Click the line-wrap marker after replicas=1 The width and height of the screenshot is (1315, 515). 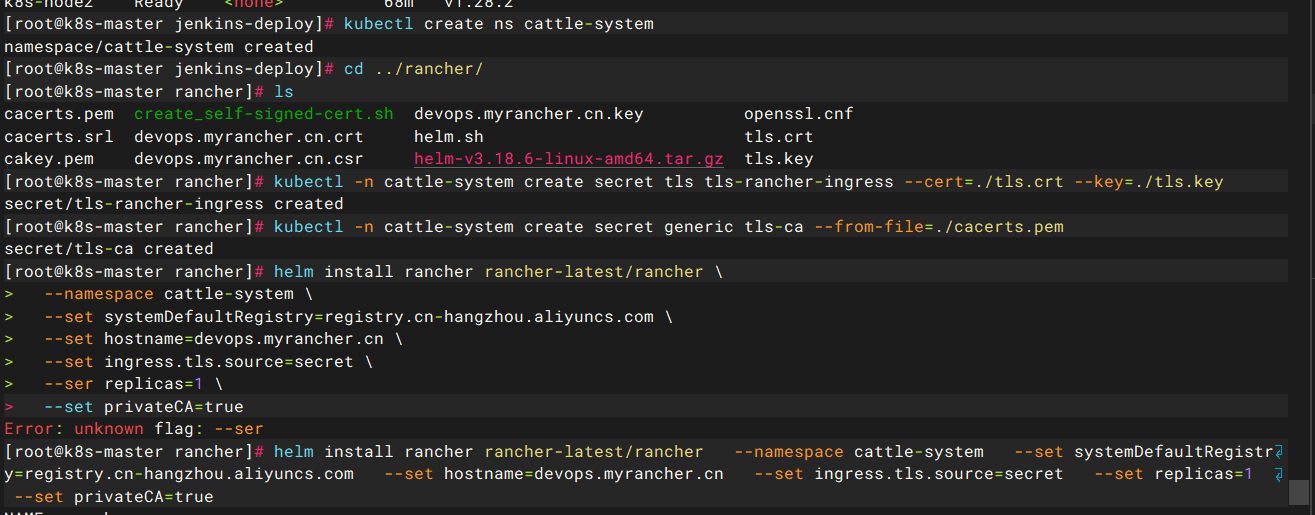pyautogui.click(x=1281, y=474)
